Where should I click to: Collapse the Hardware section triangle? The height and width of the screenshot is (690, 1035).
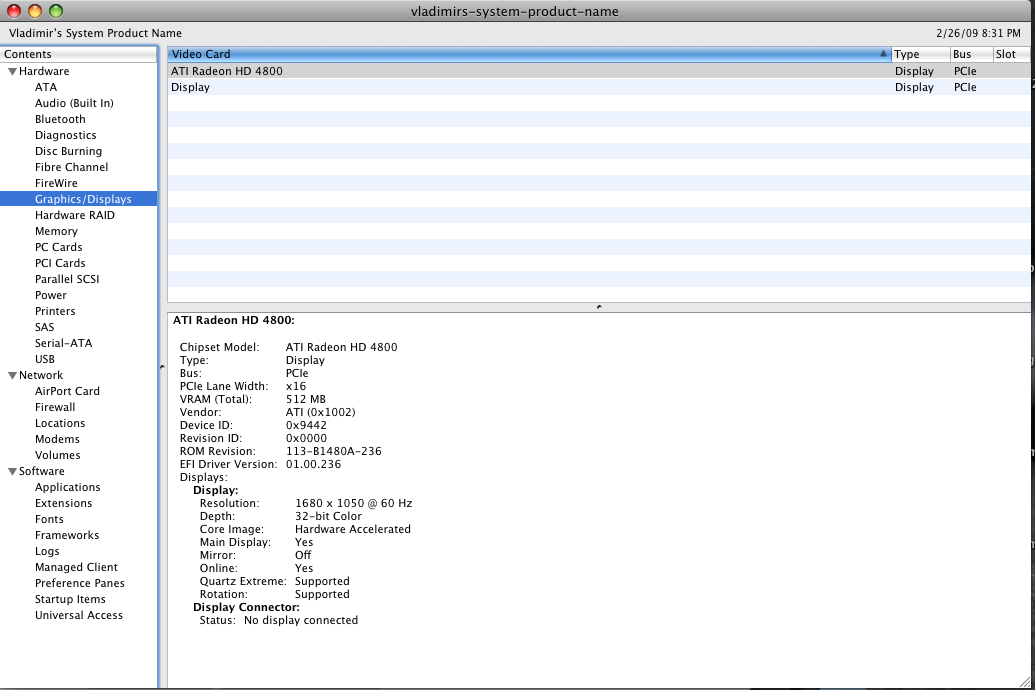tap(12, 71)
